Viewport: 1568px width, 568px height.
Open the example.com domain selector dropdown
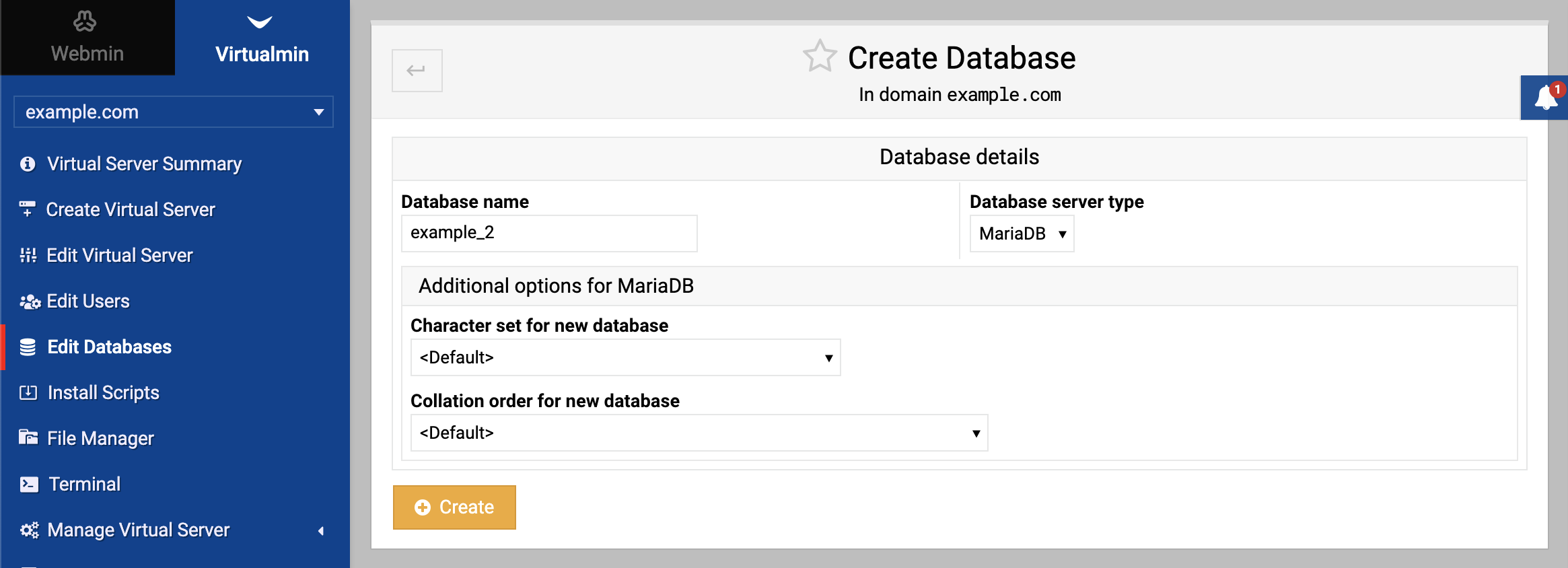coord(174,112)
